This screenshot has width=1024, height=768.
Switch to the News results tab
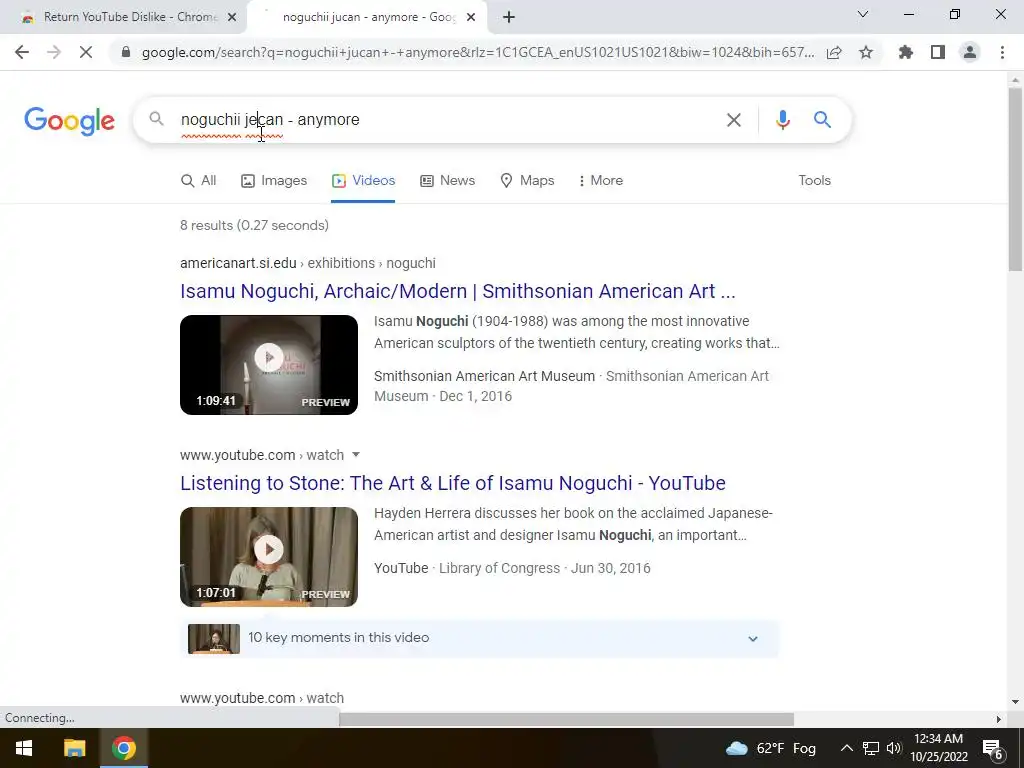tap(447, 180)
